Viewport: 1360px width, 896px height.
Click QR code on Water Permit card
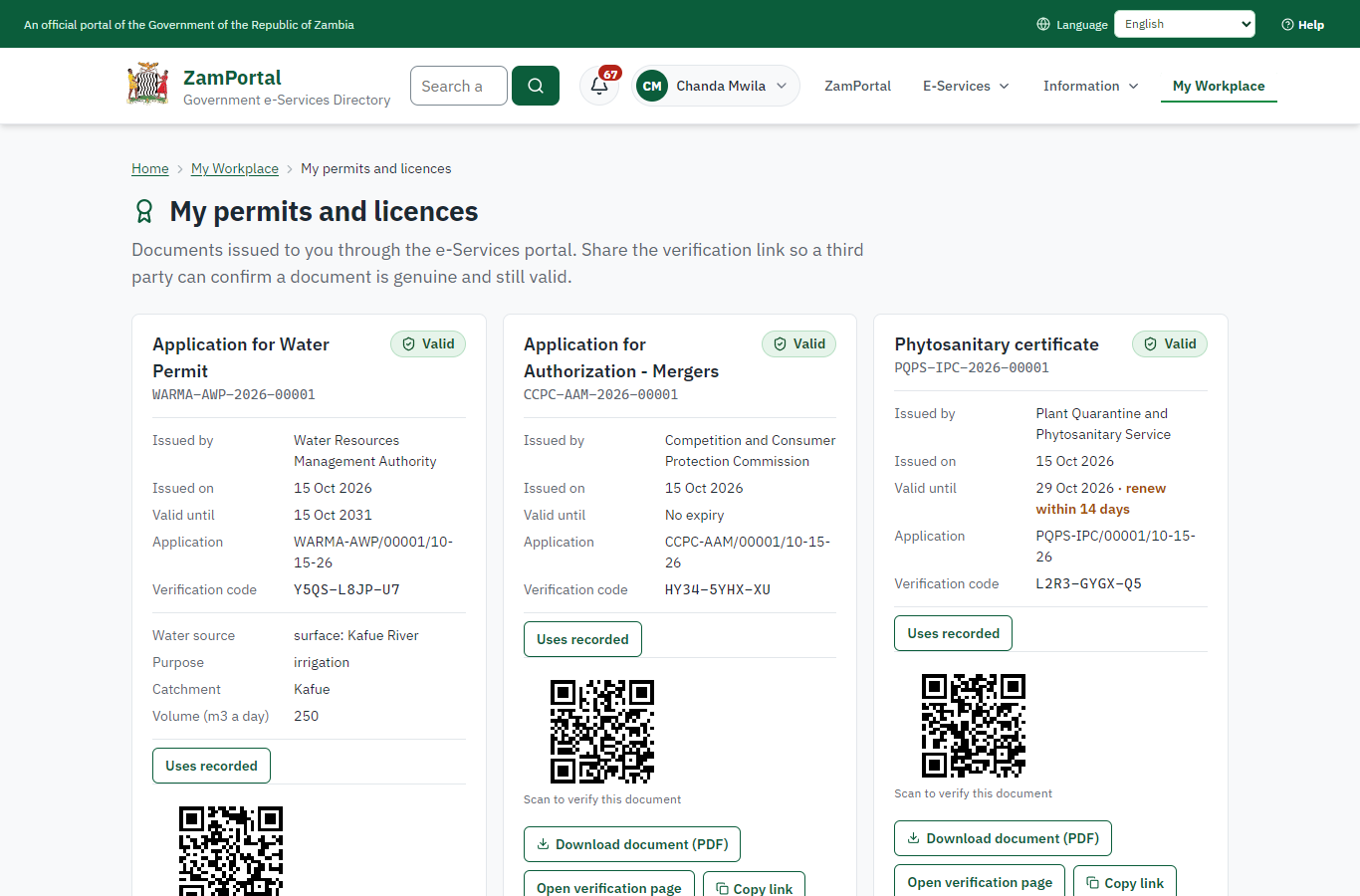coord(231,851)
